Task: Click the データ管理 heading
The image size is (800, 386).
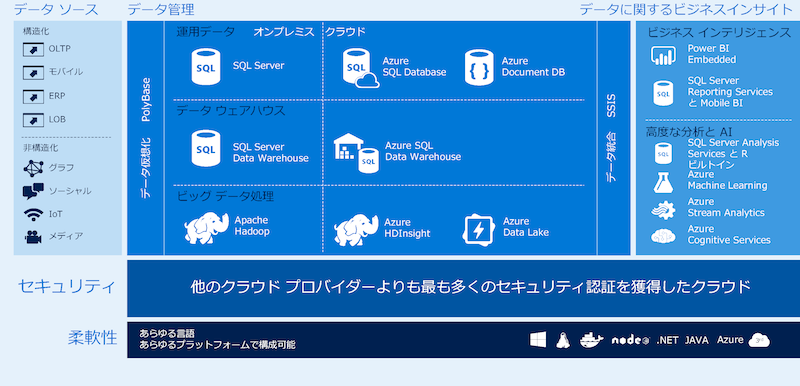Action: click(x=161, y=9)
